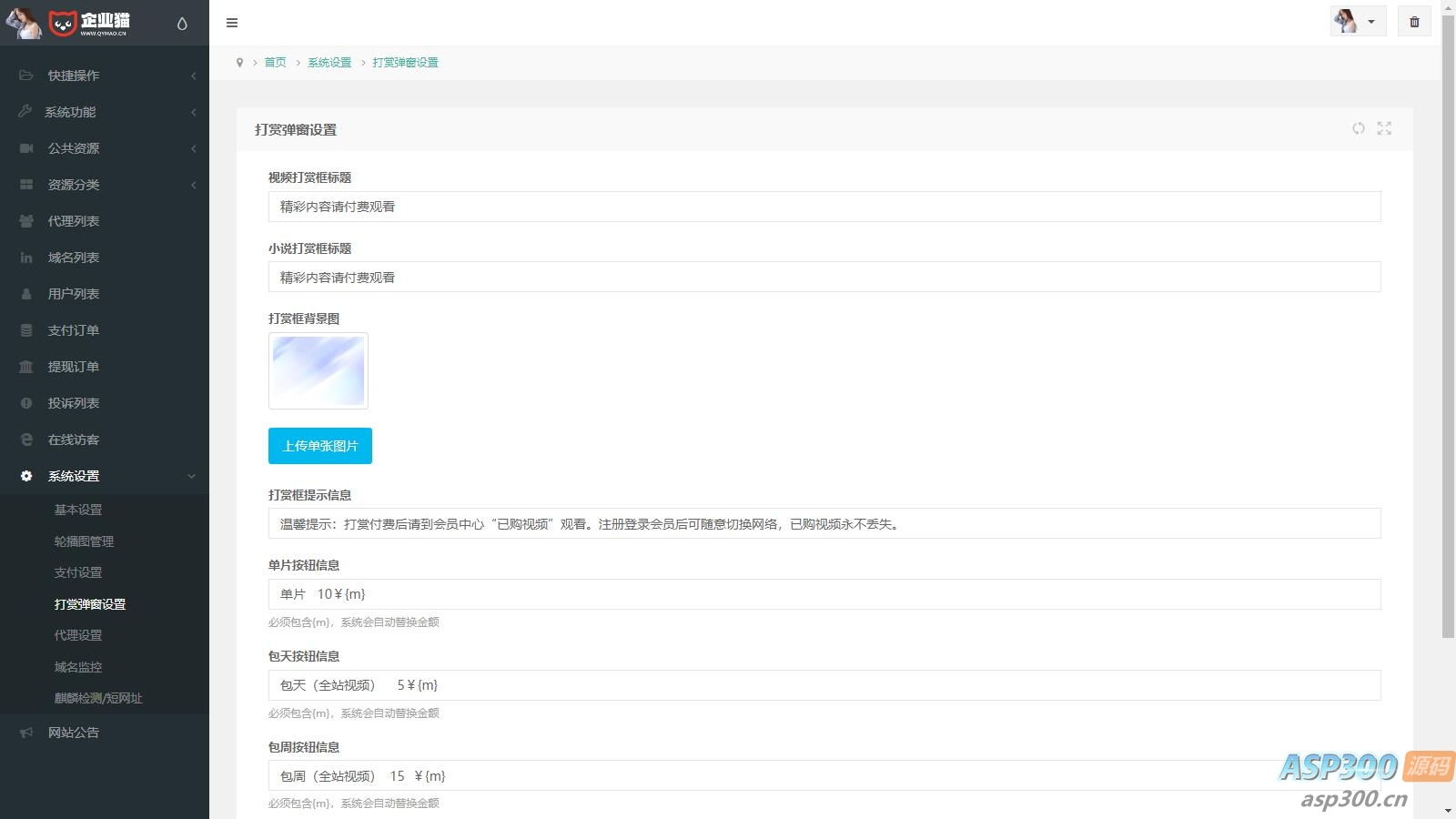Click the trash icon in top bar
Viewport: 1456px width, 819px height.
1414,22
